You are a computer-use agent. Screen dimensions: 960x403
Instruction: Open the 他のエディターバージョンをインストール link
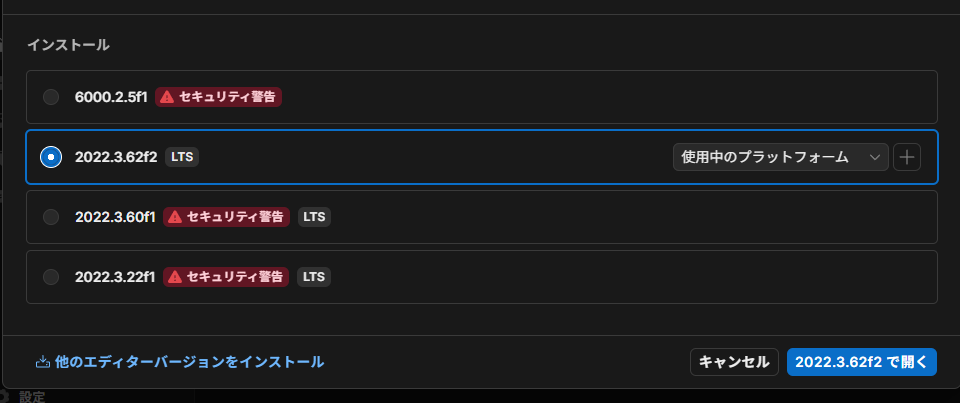click(190, 362)
